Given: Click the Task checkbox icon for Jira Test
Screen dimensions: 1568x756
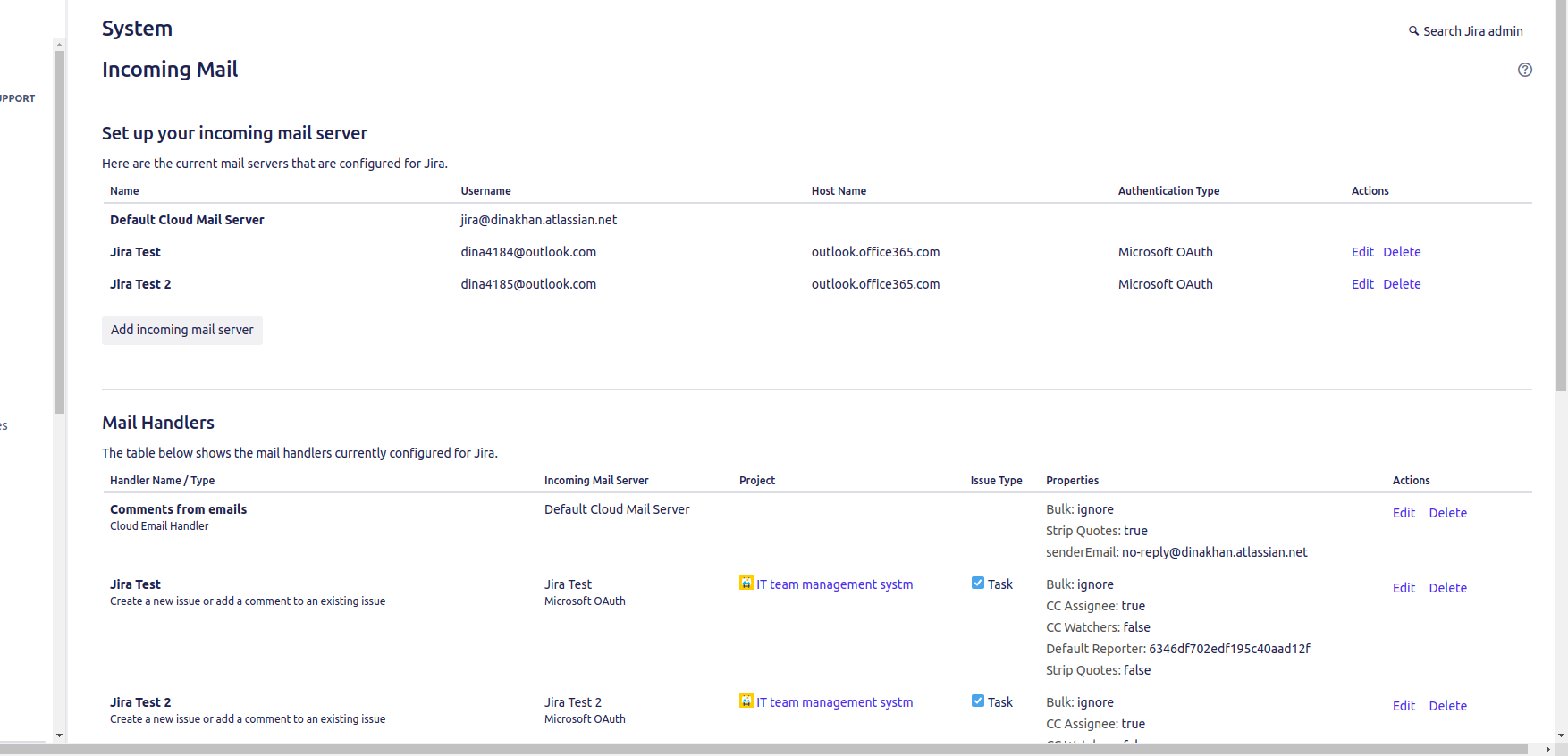Looking at the screenshot, I should pos(978,583).
